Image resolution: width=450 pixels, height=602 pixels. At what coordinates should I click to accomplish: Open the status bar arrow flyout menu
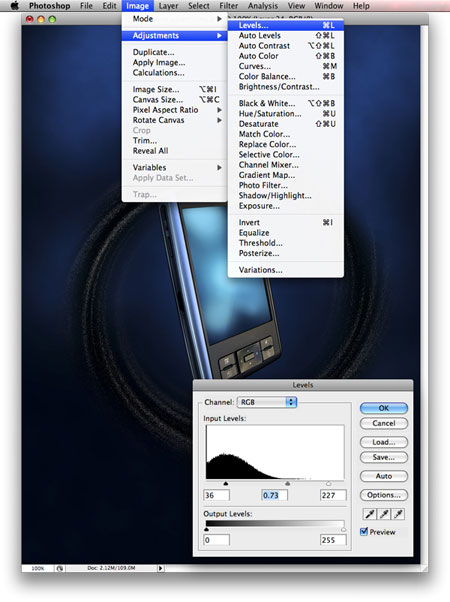pos(160,568)
